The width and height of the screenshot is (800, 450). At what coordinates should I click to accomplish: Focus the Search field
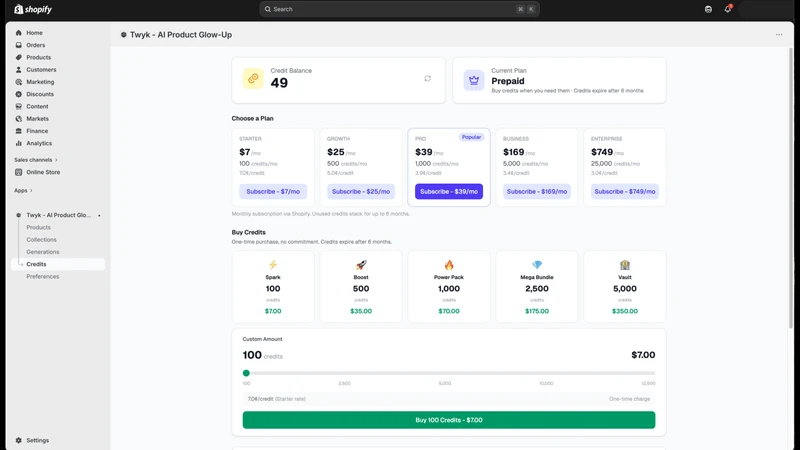click(x=399, y=9)
